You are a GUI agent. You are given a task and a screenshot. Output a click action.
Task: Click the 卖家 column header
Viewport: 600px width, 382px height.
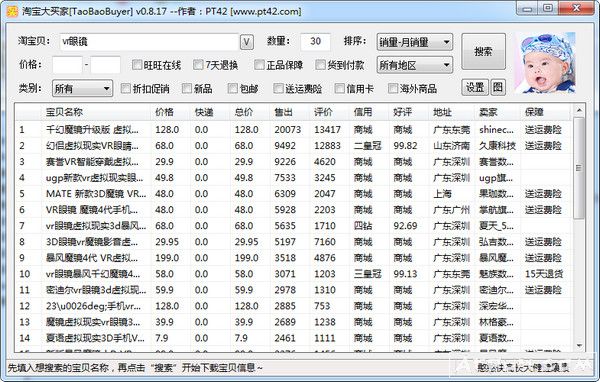click(x=498, y=112)
